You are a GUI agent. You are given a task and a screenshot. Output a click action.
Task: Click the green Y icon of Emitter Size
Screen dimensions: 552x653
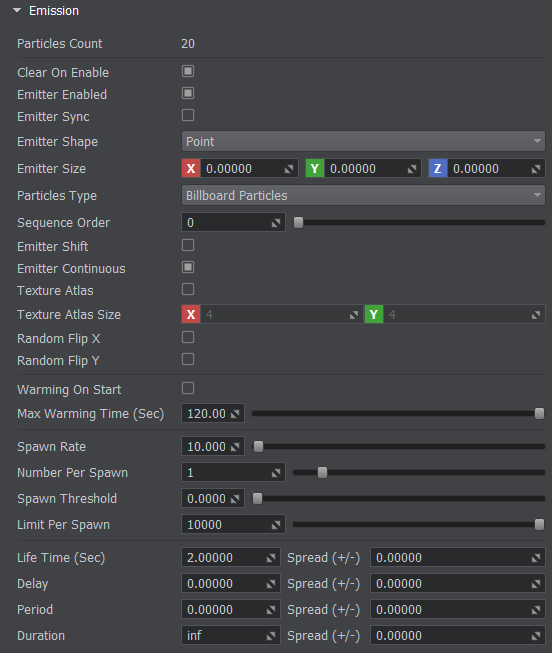coord(315,169)
